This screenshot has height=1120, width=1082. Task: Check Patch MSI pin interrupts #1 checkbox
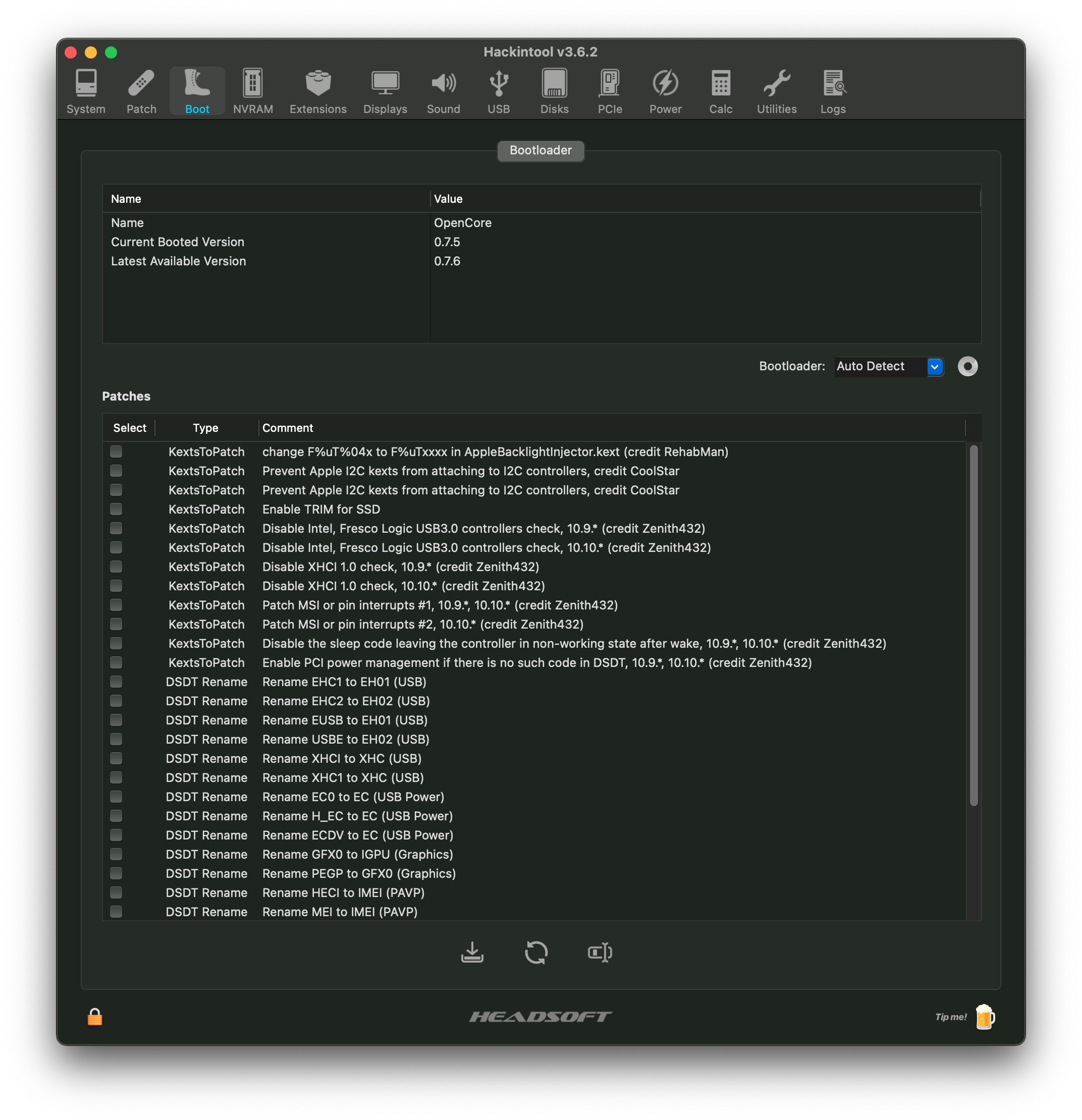pos(116,605)
